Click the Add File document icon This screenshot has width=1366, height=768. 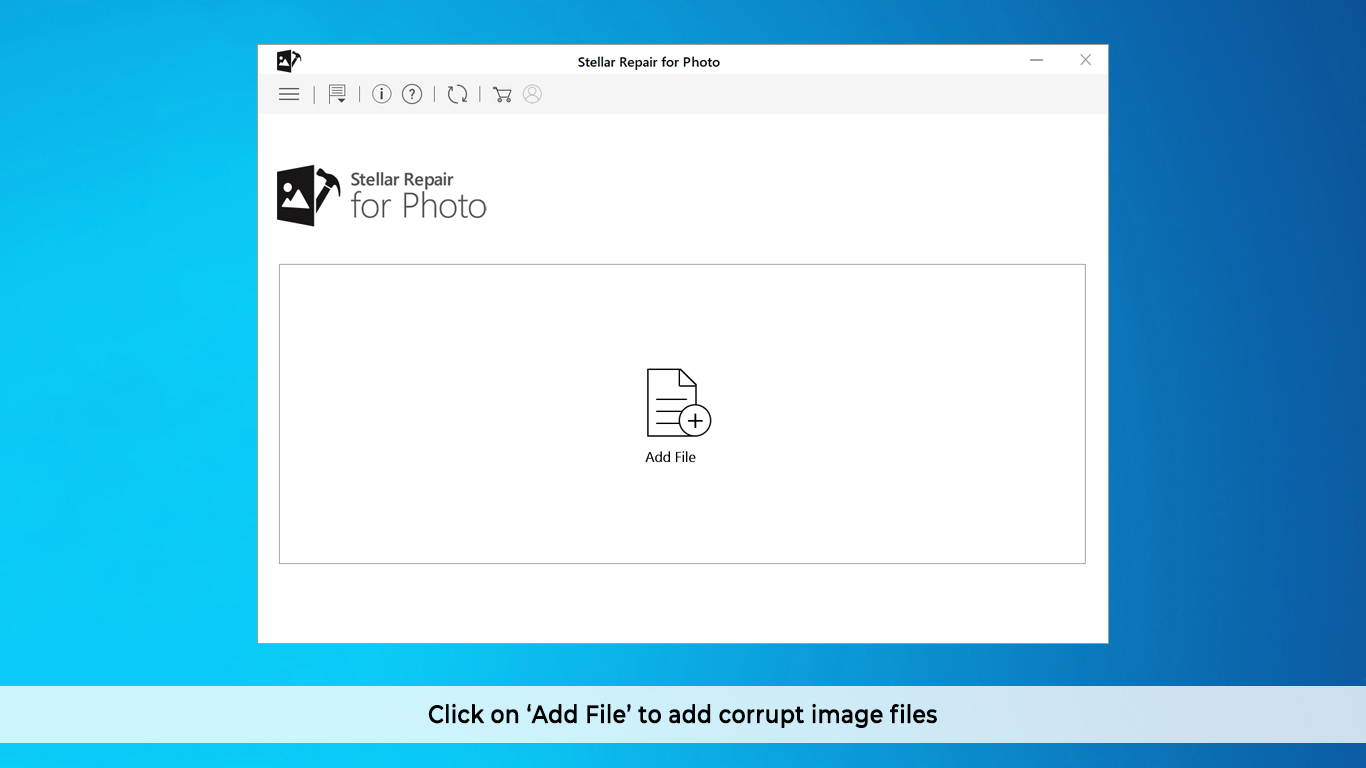671,401
